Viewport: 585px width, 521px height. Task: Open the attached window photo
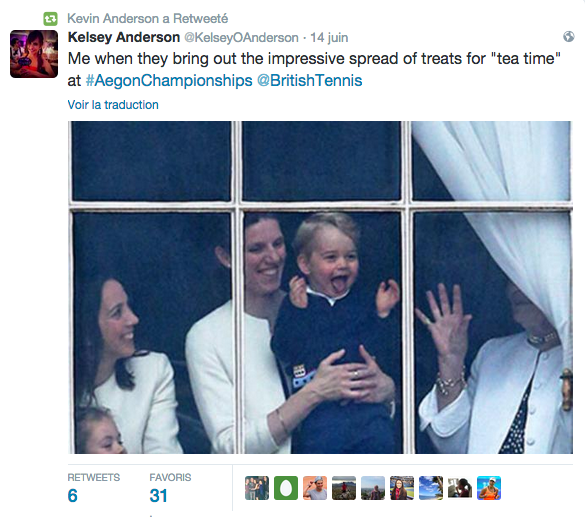tap(320, 287)
